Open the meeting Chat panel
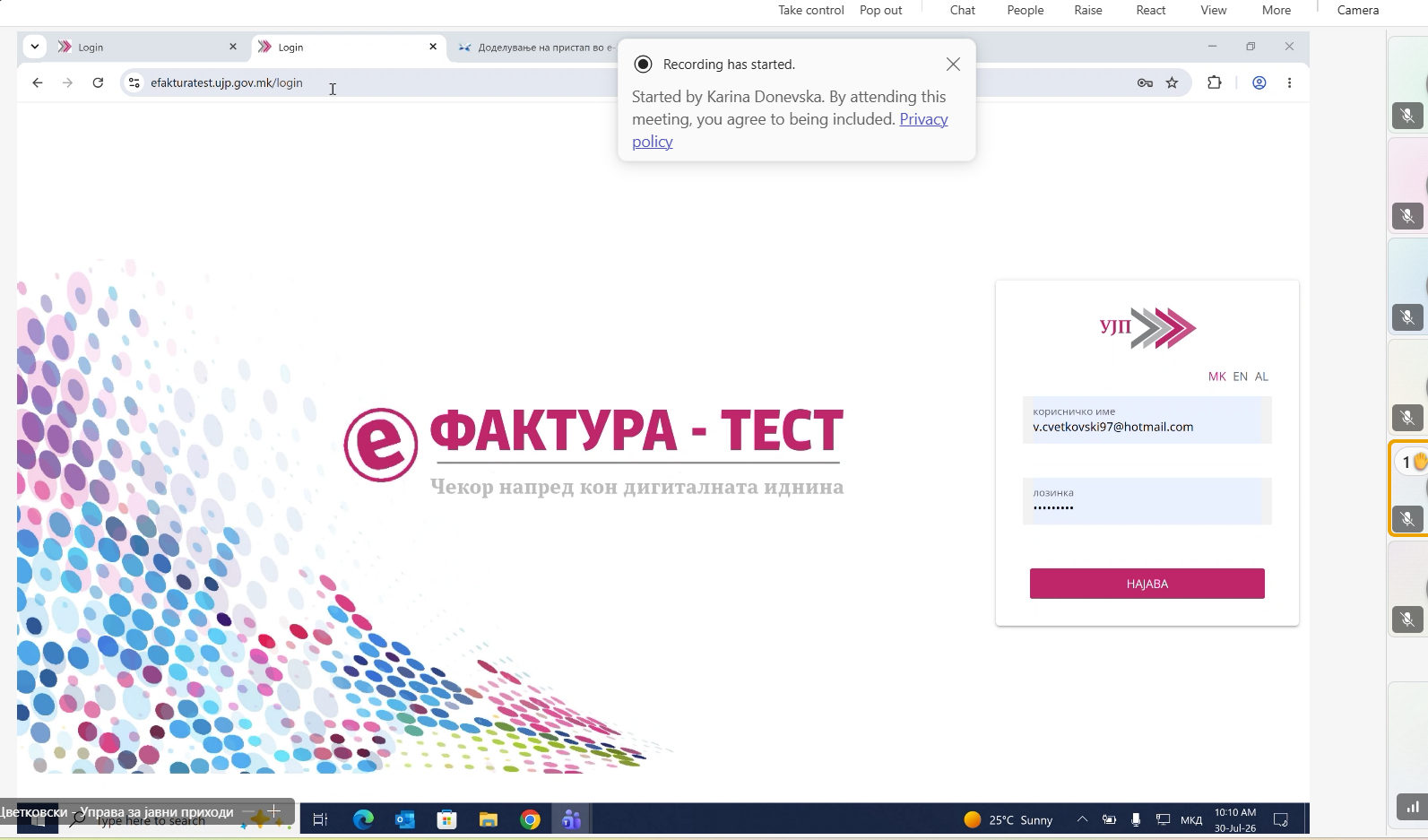The width and height of the screenshot is (1428, 840). click(962, 10)
